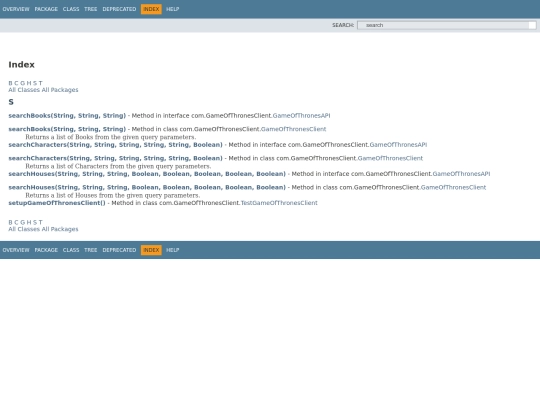Click 'Returns a list of Characters' description
This screenshot has height=405, width=540.
[x=118, y=166]
